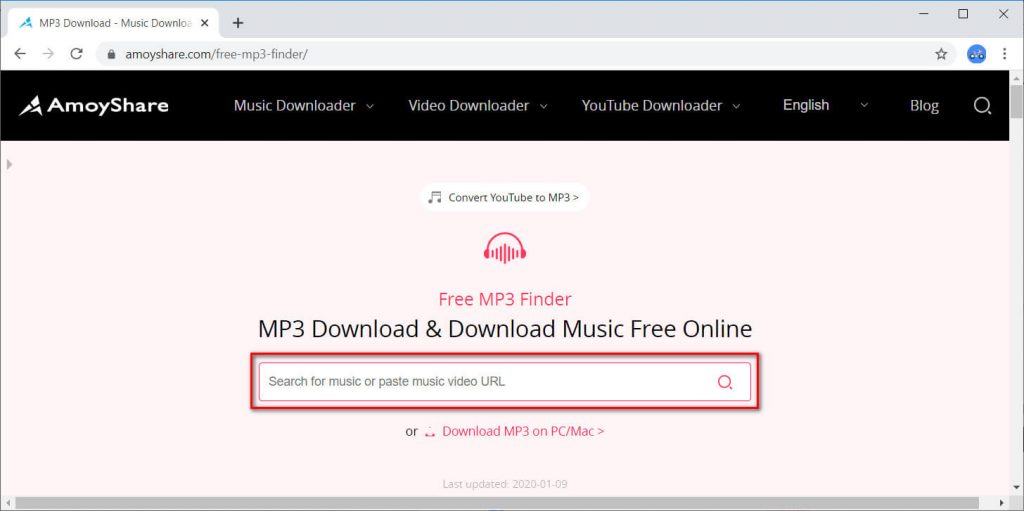This screenshot has height=511, width=1024.
Task: Click the scroll down arrow
Action: 1016,487
